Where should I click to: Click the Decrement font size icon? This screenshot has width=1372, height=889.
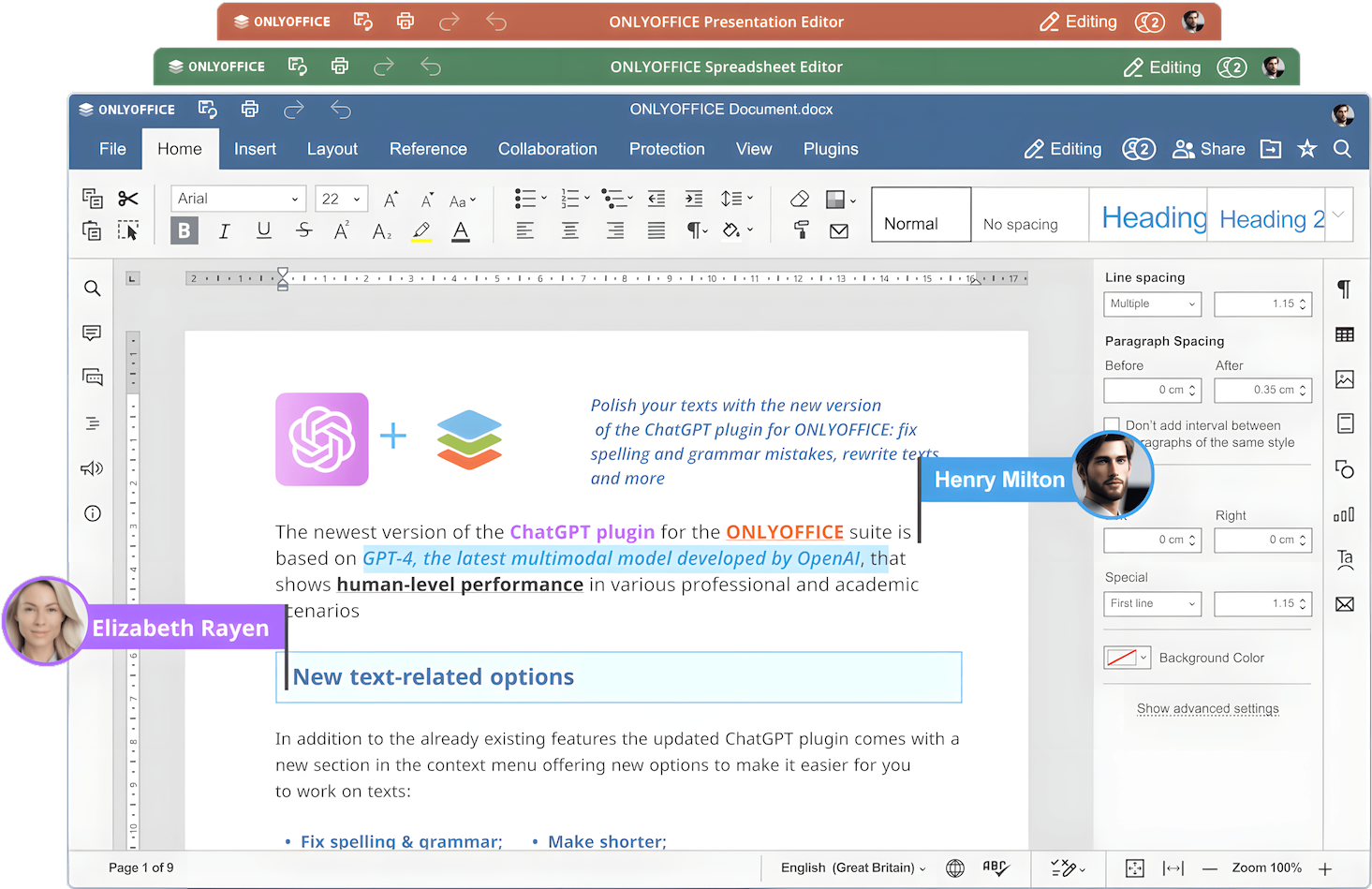point(427,200)
